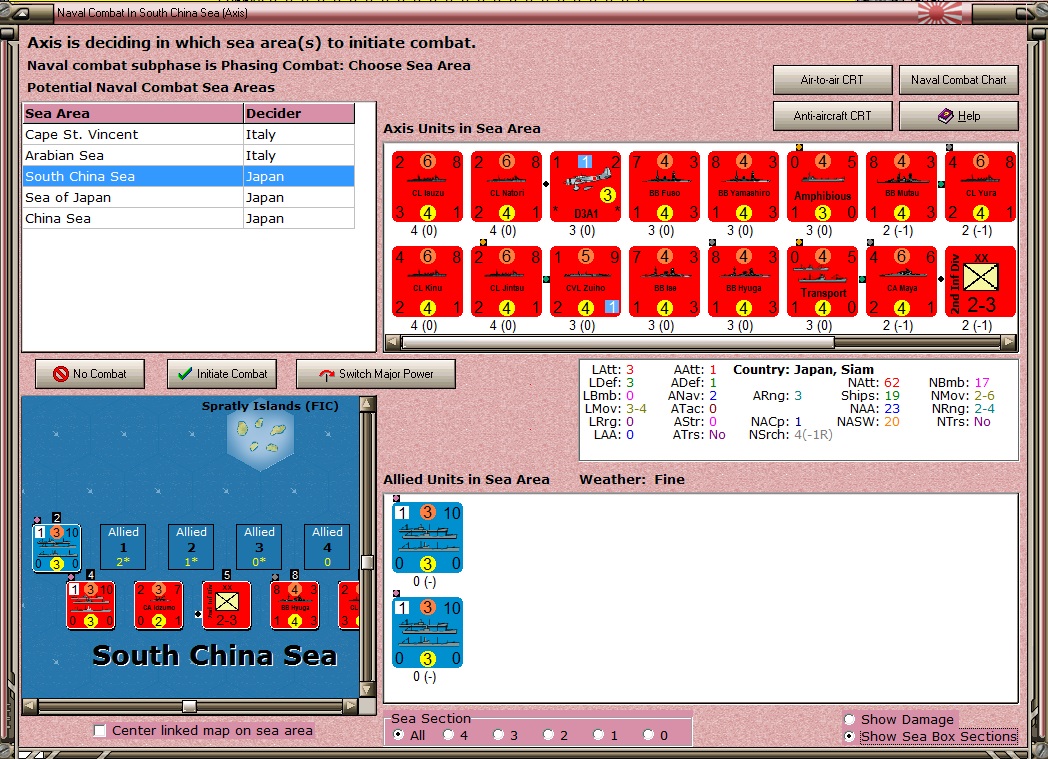
Task: Select the CL Isuzu cruiser counter
Action: click(x=428, y=186)
